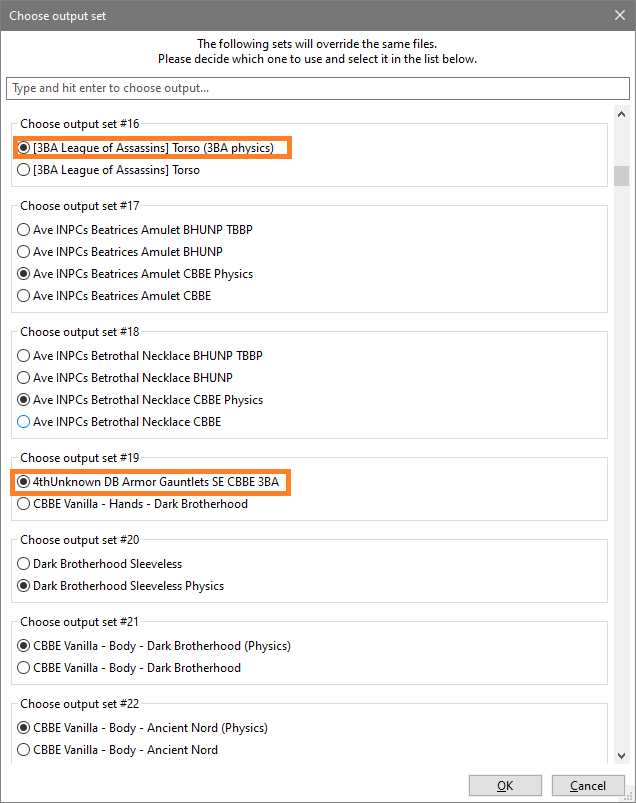Viewport: 636px width, 803px height.
Task: Choose Ave INPCs Beatrices Amulet BHUNP without TBBP
Action: point(120,252)
